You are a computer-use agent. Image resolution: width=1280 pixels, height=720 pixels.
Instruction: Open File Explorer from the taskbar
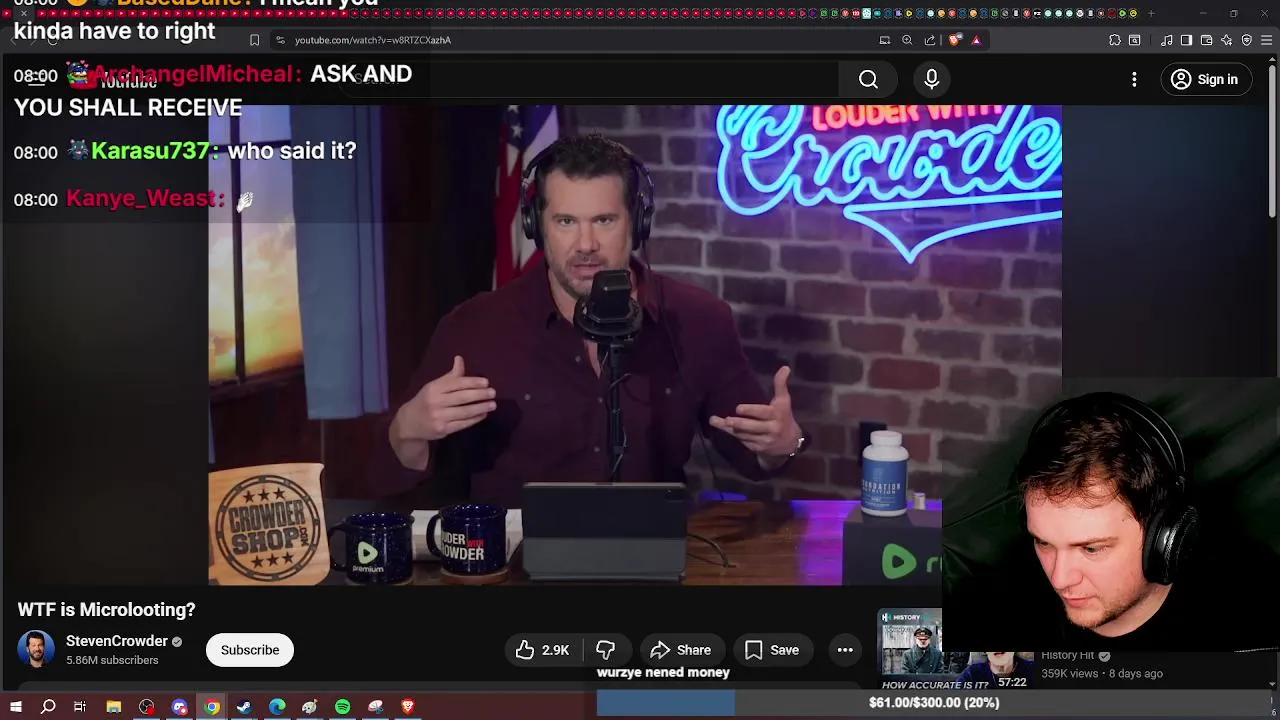(x=114, y=707)
